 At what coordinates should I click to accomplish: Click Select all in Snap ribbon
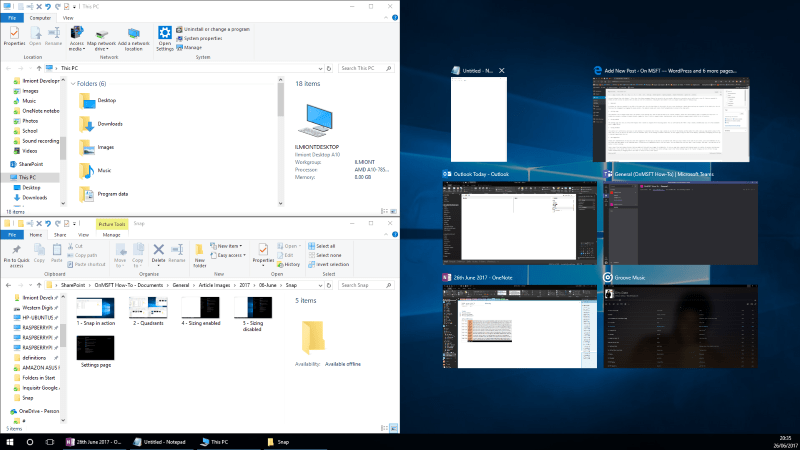(x=321, y=246)
